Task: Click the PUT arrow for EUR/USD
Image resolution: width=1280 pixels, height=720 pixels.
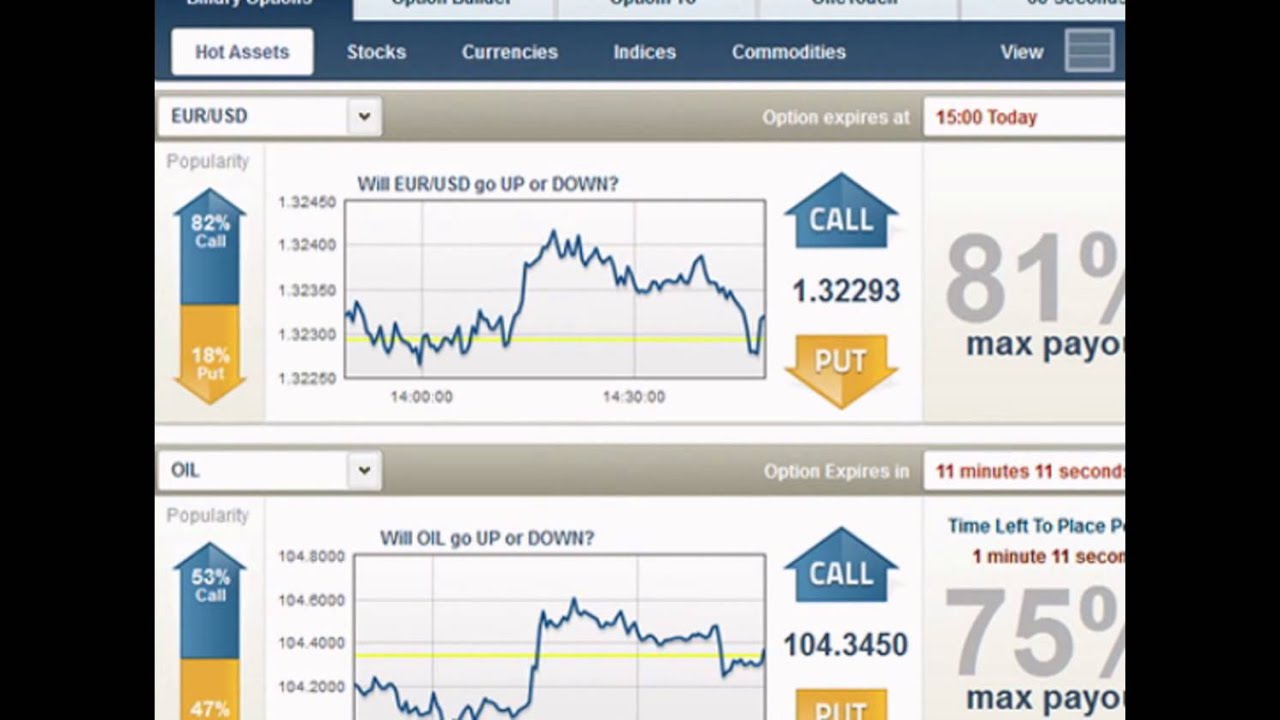Action: (x=841, y=371)
